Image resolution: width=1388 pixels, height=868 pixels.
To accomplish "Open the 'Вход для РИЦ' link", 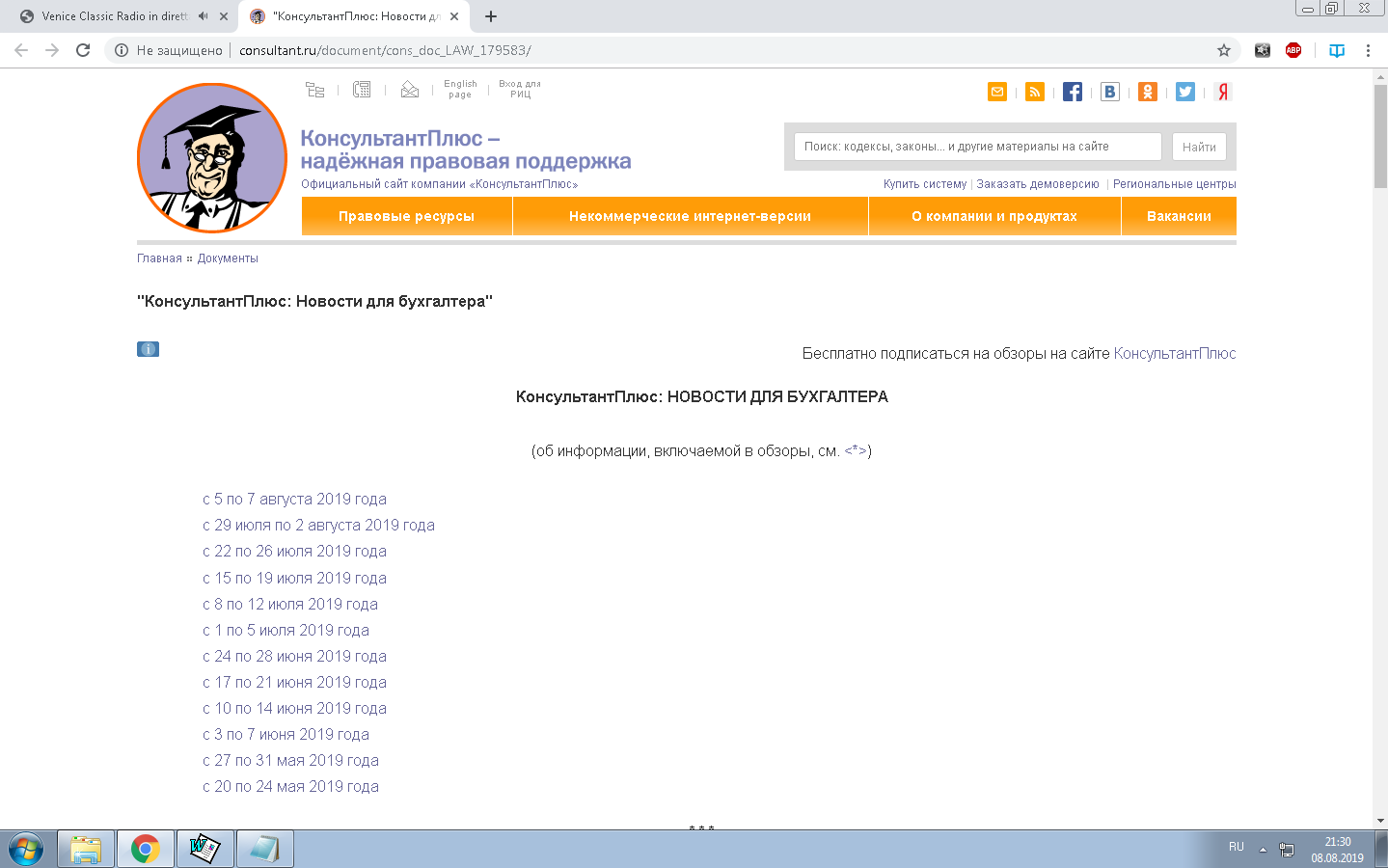I will tap(520, 89).
